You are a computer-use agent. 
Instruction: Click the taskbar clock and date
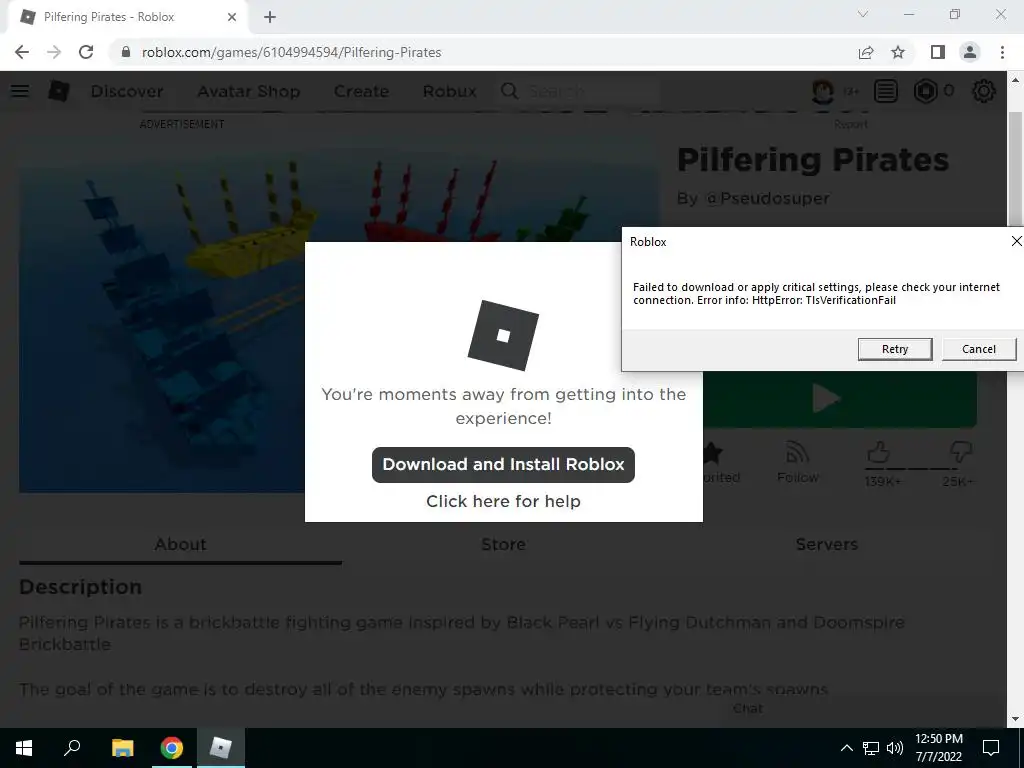pos(938,748)
